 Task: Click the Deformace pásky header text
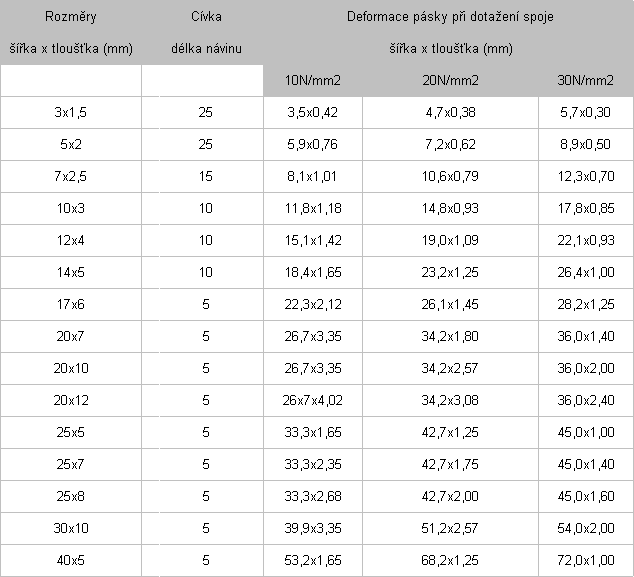pos(450,17)
